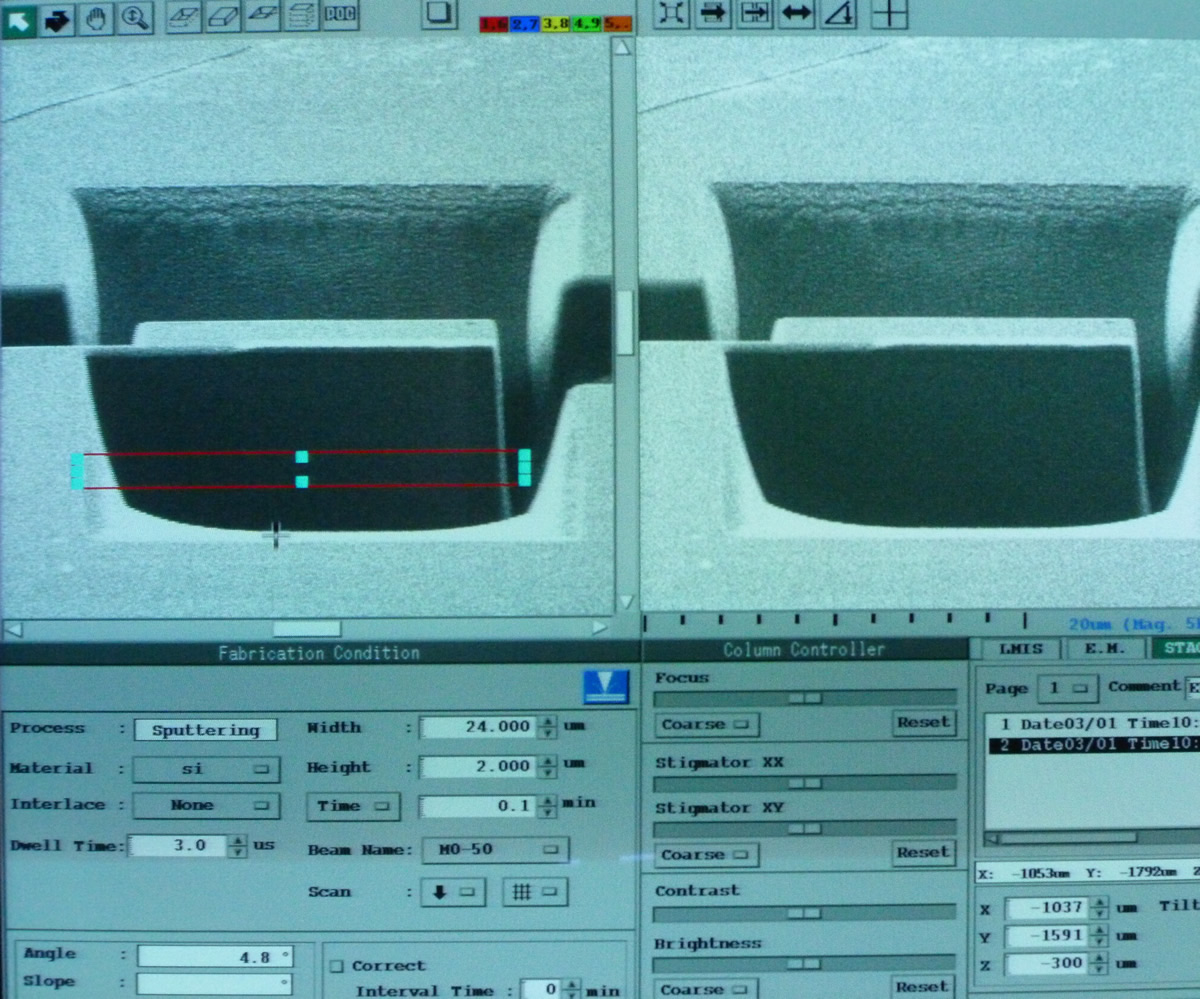Reset the Focus setting

click(x=922, y=722)
